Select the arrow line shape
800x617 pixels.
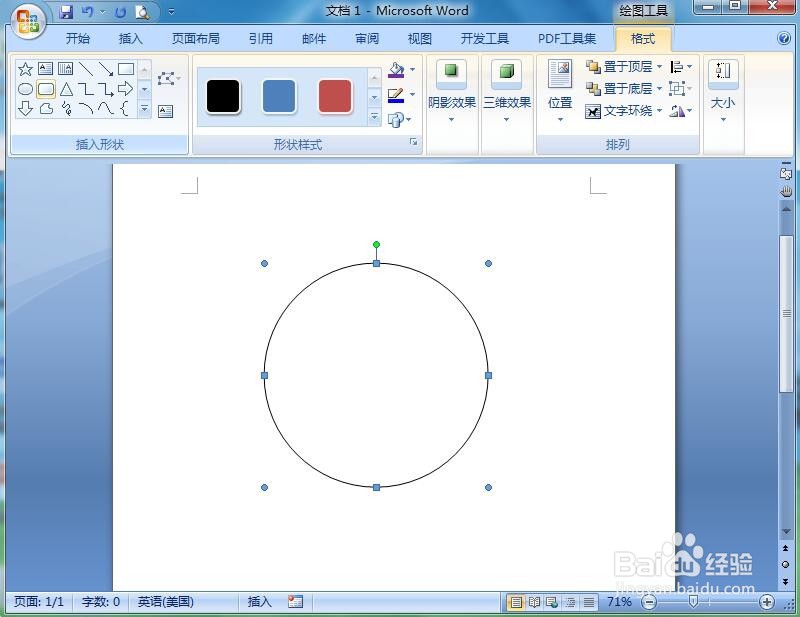tap(106, 69)
